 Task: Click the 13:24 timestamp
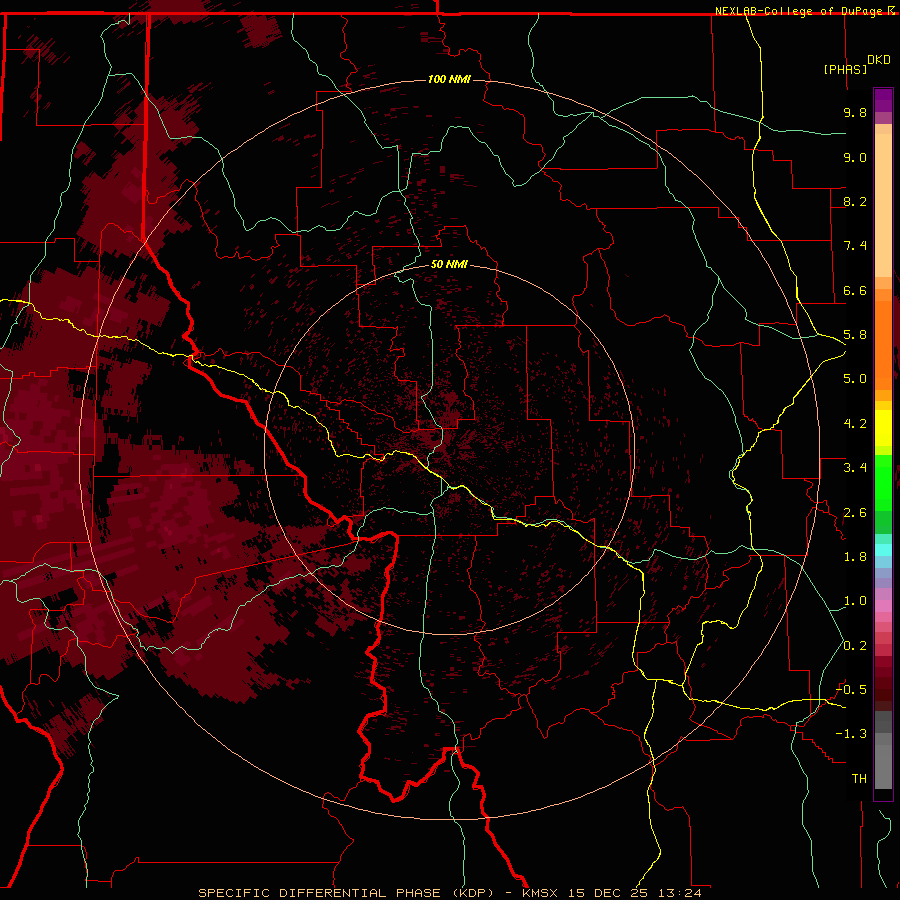[x=680, y=893]
